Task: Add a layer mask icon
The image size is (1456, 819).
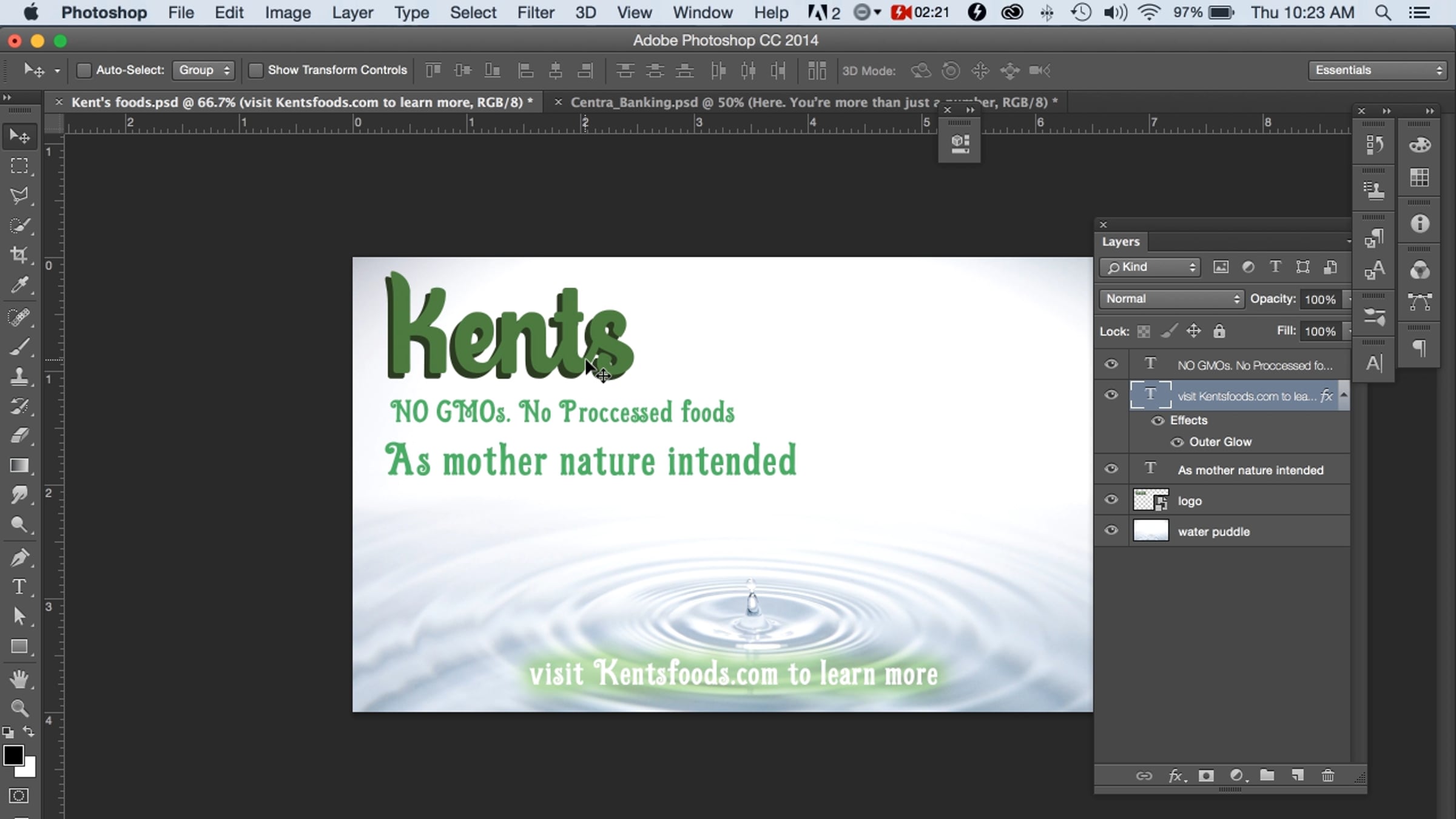Action: tap(1206, 775)
